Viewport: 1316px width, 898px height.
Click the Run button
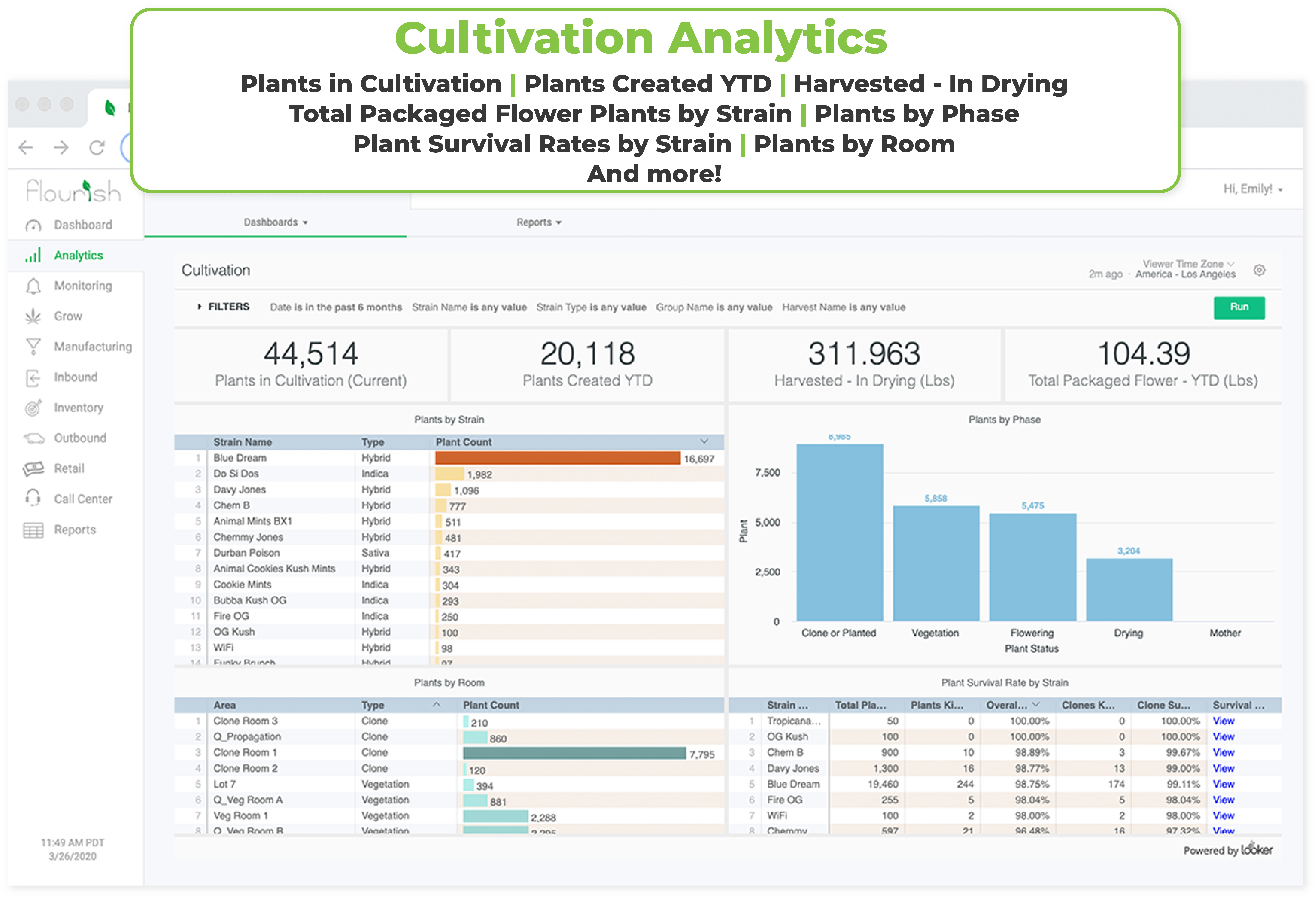pyautogui.click(x=1239, y=308)
